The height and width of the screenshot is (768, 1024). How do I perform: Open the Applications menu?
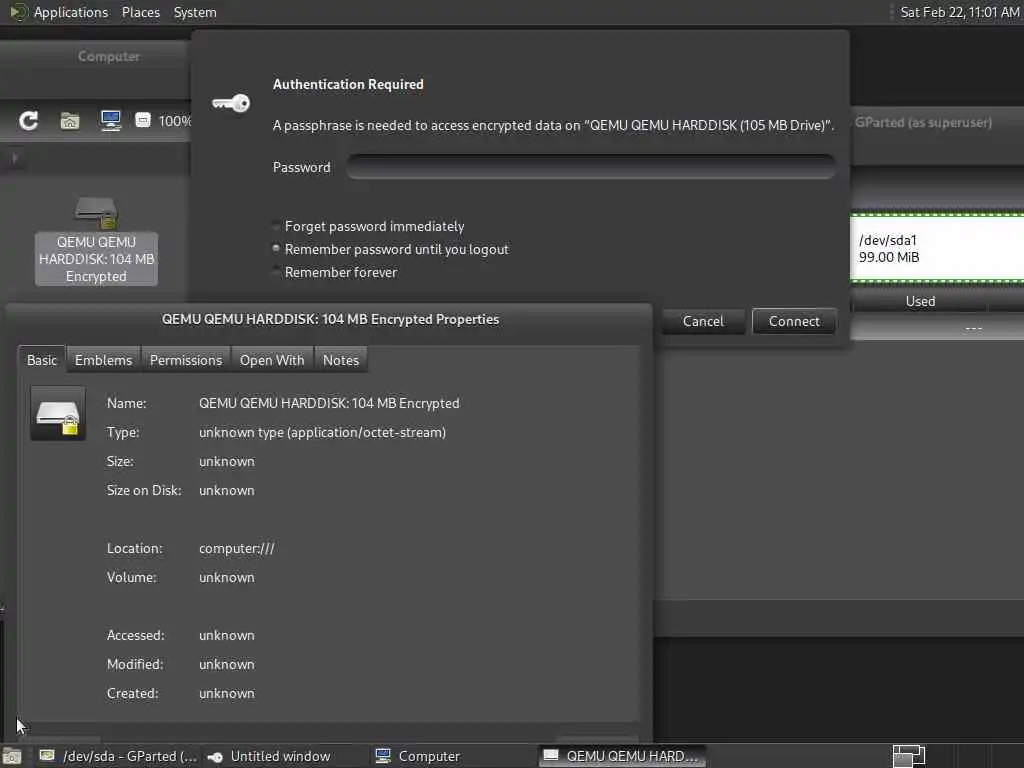click(x=71, y=12)
